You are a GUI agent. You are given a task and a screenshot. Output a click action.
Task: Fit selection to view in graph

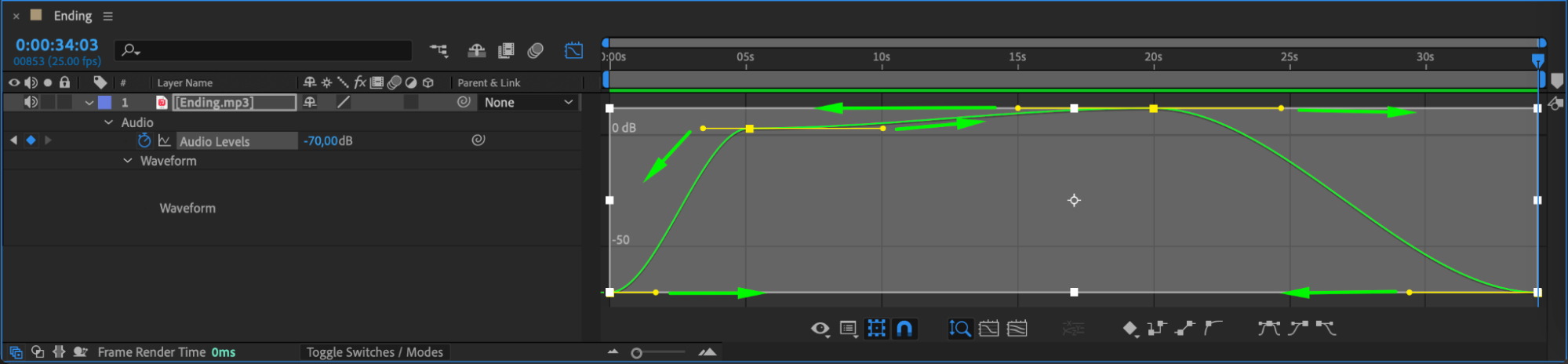pyautogui.click(x=988, y=329)
